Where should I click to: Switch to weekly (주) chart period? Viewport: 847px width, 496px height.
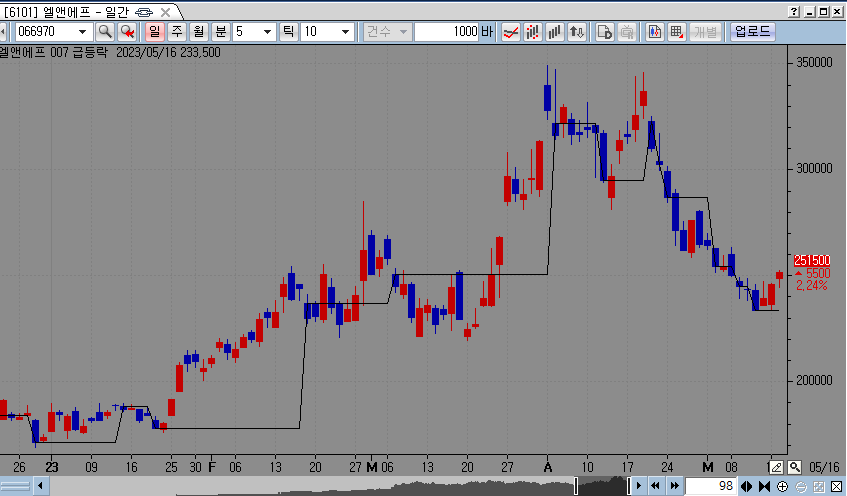pos(177,32)
